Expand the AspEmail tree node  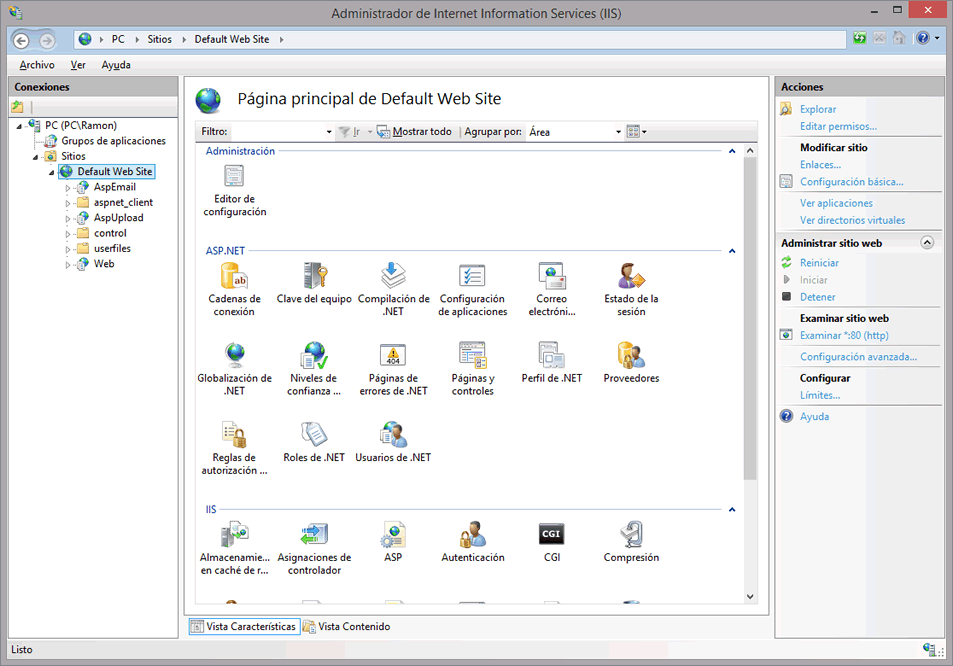pyautogui.click(x=68, y=188)
